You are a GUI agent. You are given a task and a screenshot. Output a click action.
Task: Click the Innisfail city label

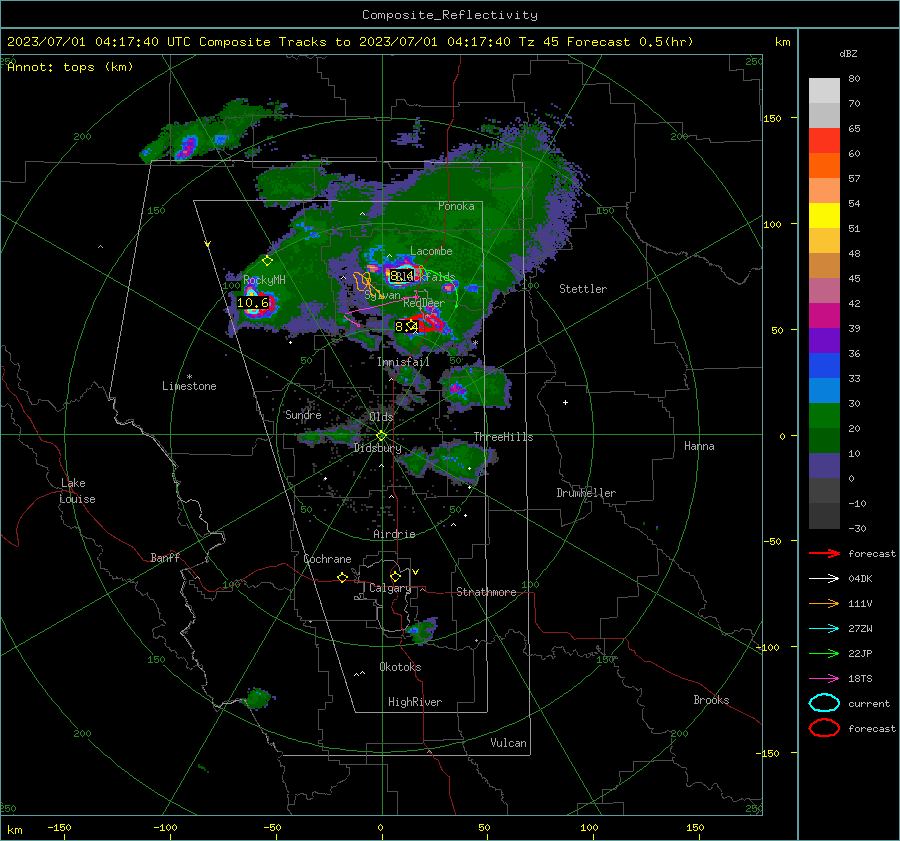click(403, 362)
